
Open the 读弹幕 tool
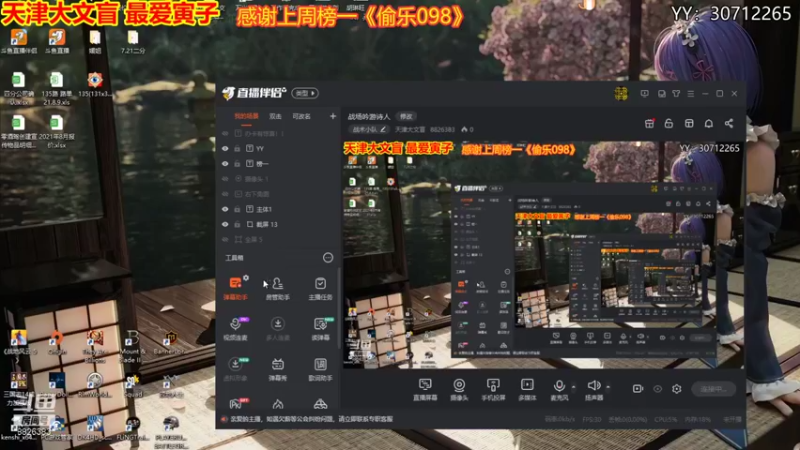[x=320, y=329]
